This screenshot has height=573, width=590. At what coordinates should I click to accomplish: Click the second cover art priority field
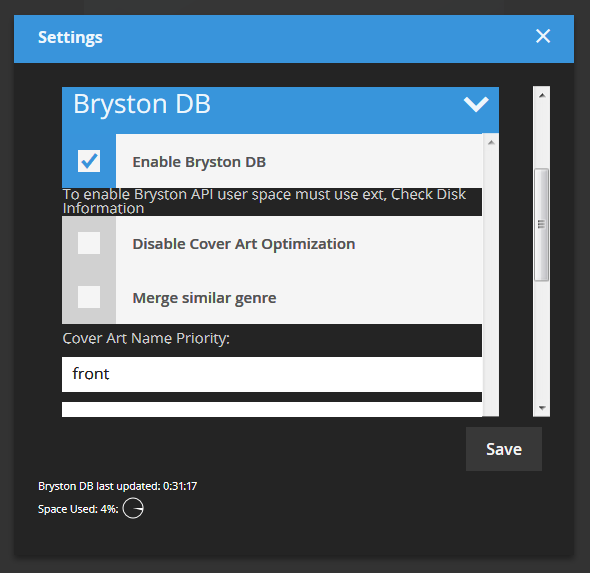point(272,409)
